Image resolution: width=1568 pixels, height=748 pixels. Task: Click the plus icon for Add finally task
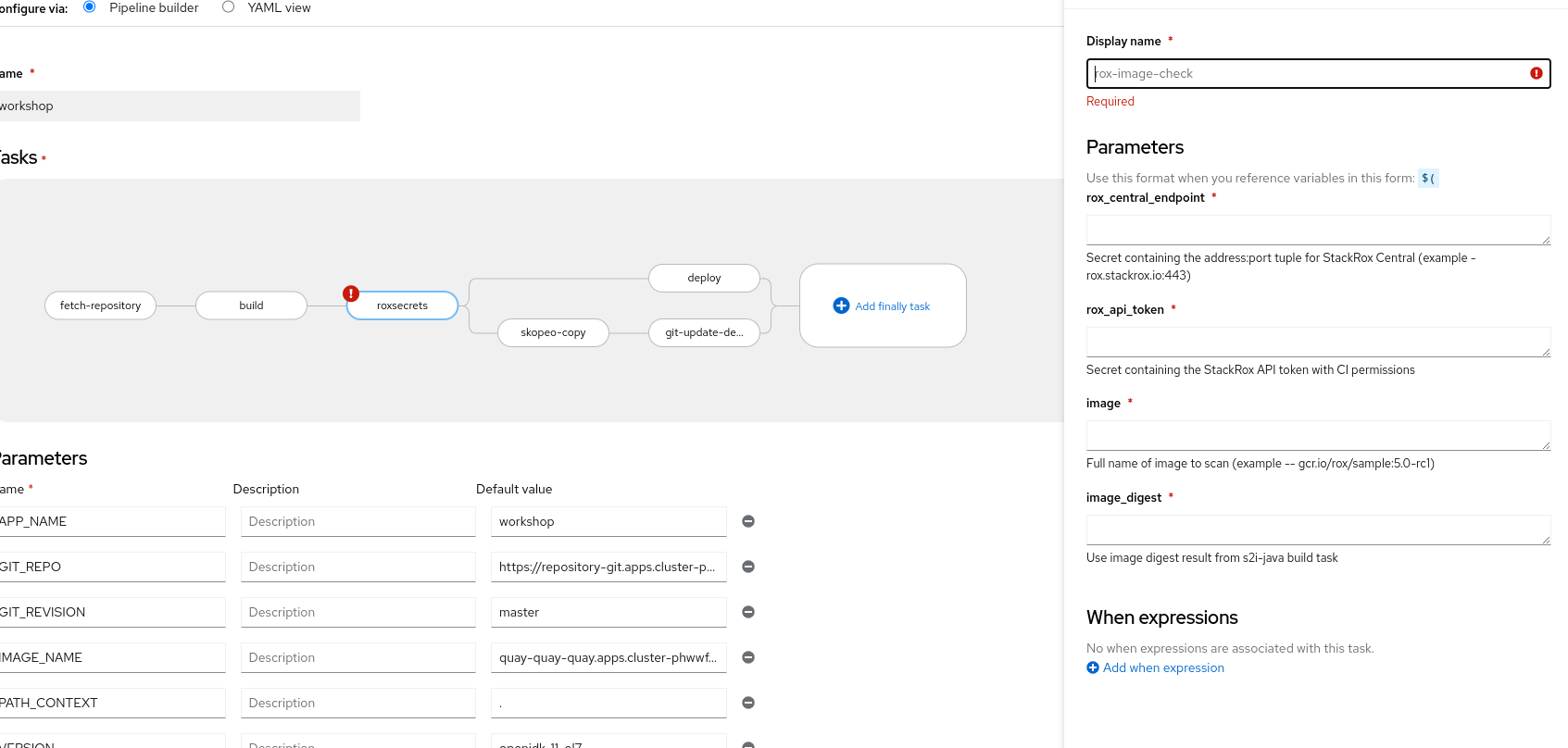[x=841, y=305]
